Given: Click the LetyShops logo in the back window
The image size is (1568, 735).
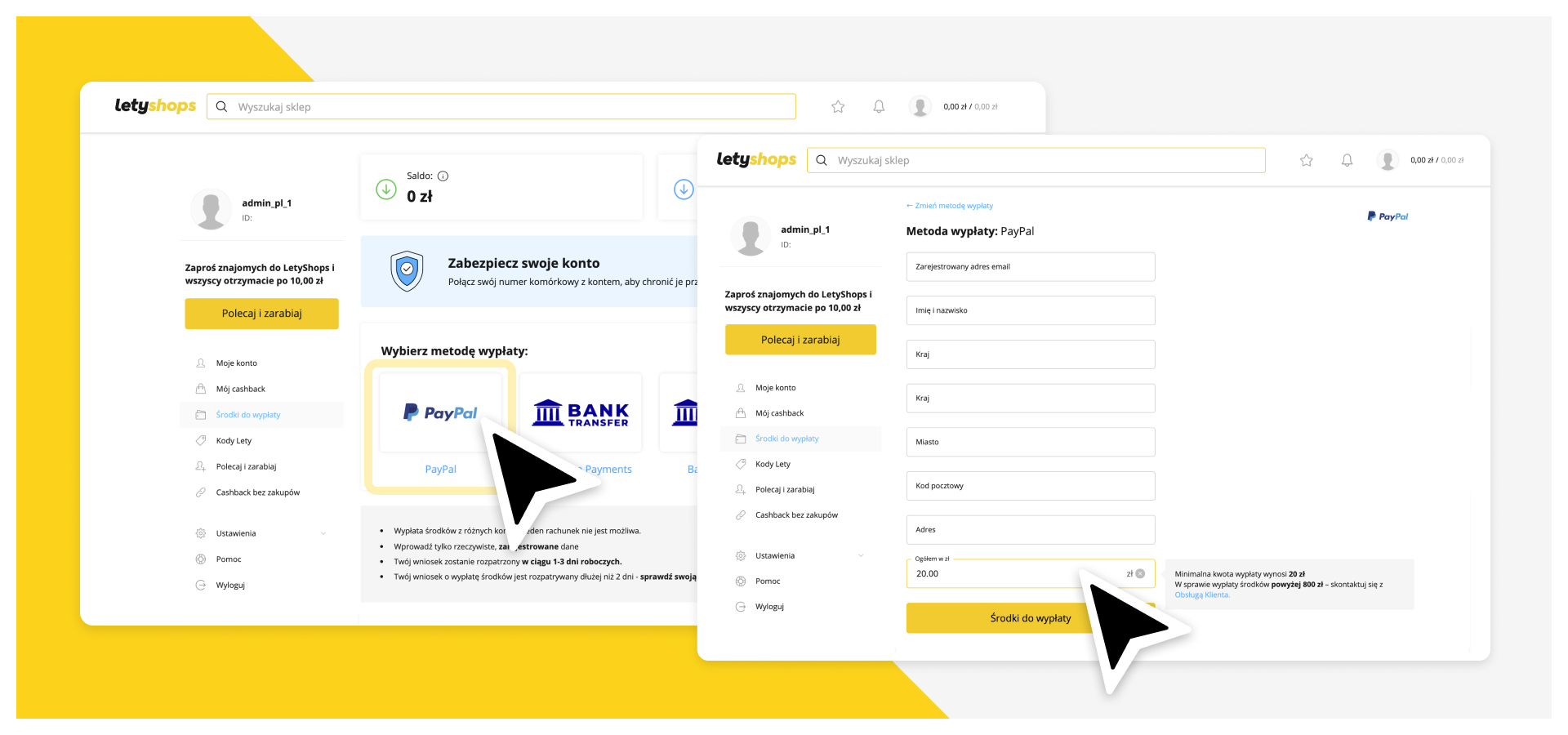Looking at the screenshot, I should click(155, 106).
